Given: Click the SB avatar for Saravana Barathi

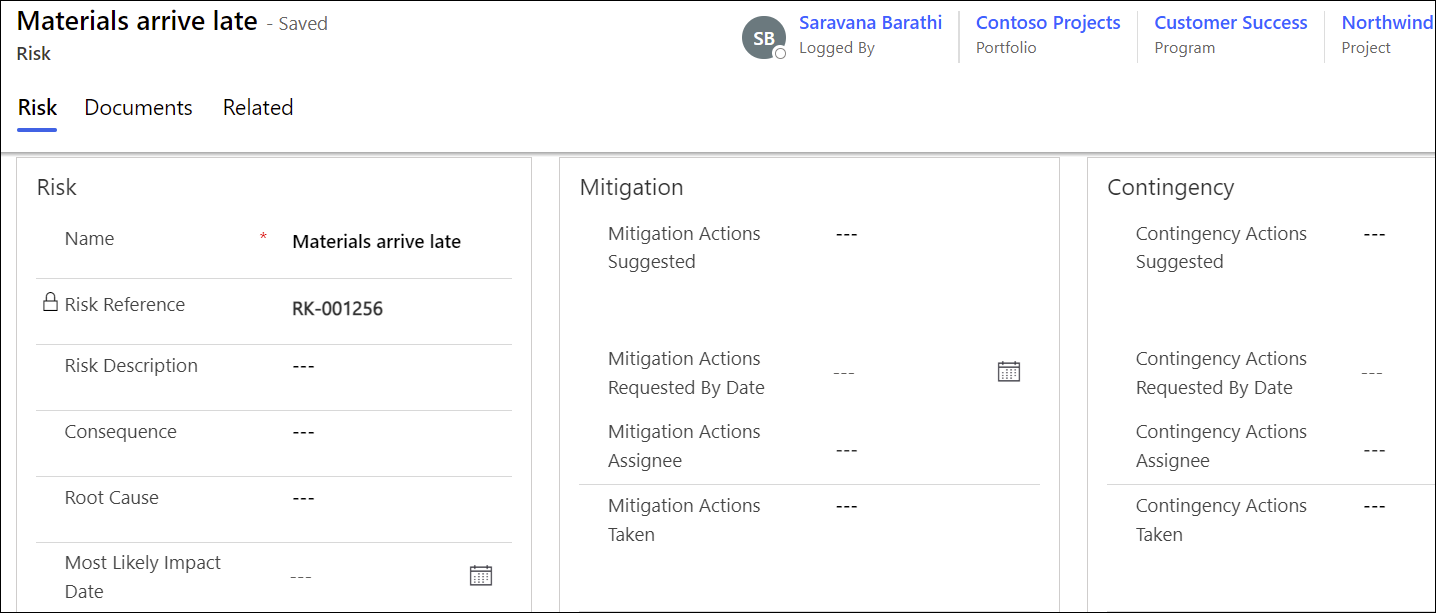Looking at the screenshot, I should click(763, 38).
